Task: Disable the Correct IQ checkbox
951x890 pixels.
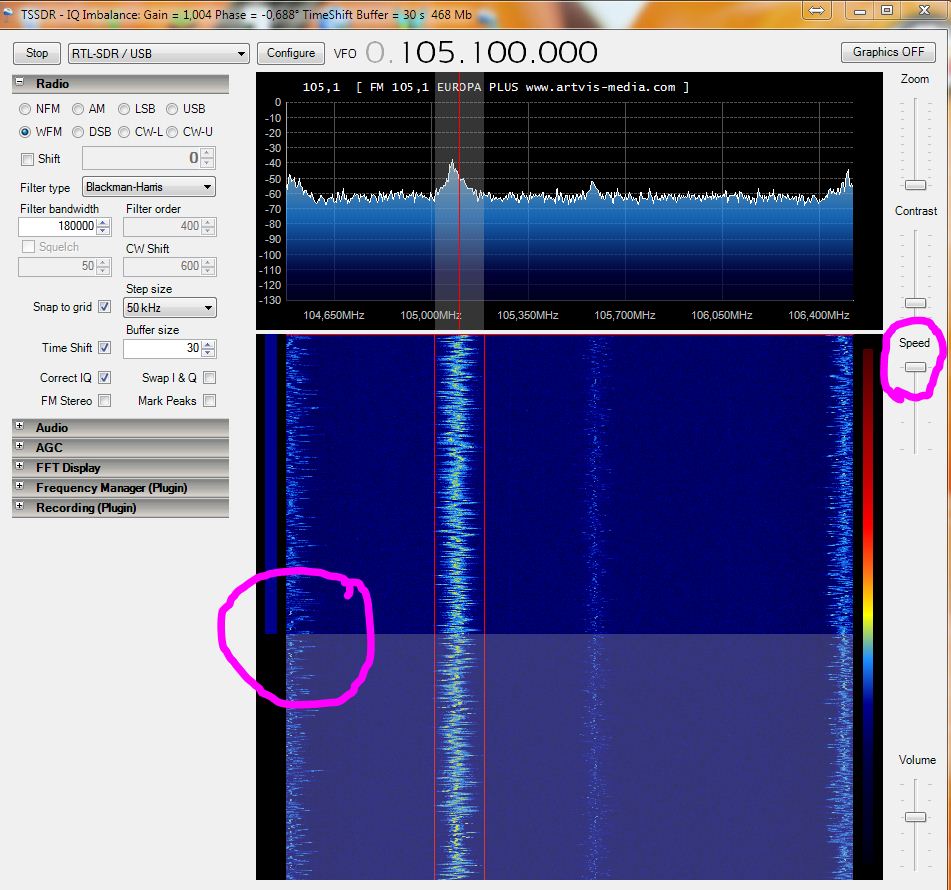Action: click(105, 378)
